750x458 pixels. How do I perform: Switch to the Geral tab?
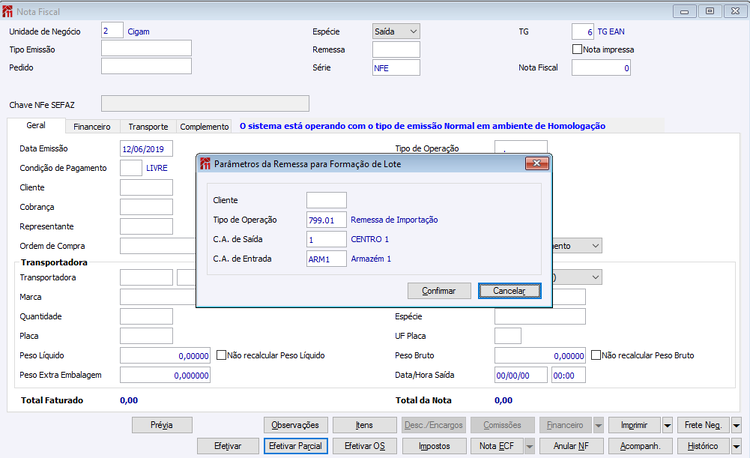point(36,125)
